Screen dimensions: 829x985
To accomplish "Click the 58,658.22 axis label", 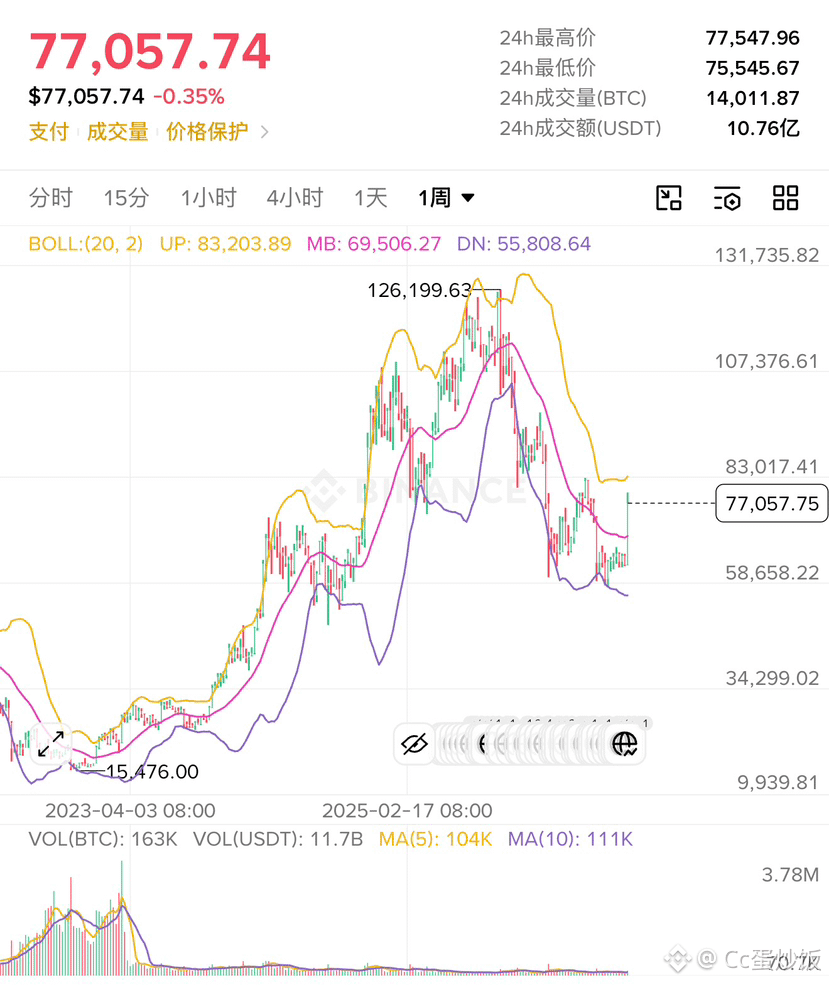I will pyautogui.click(x=772, y=573).
